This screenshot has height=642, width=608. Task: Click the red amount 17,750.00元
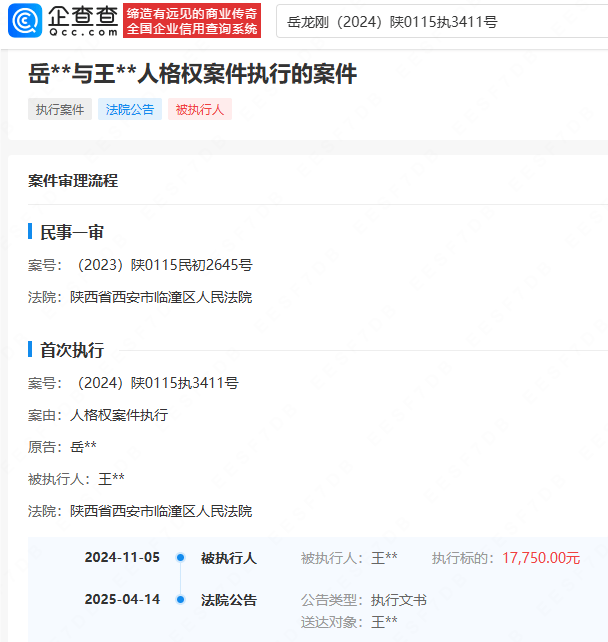(x=541, y=558)
